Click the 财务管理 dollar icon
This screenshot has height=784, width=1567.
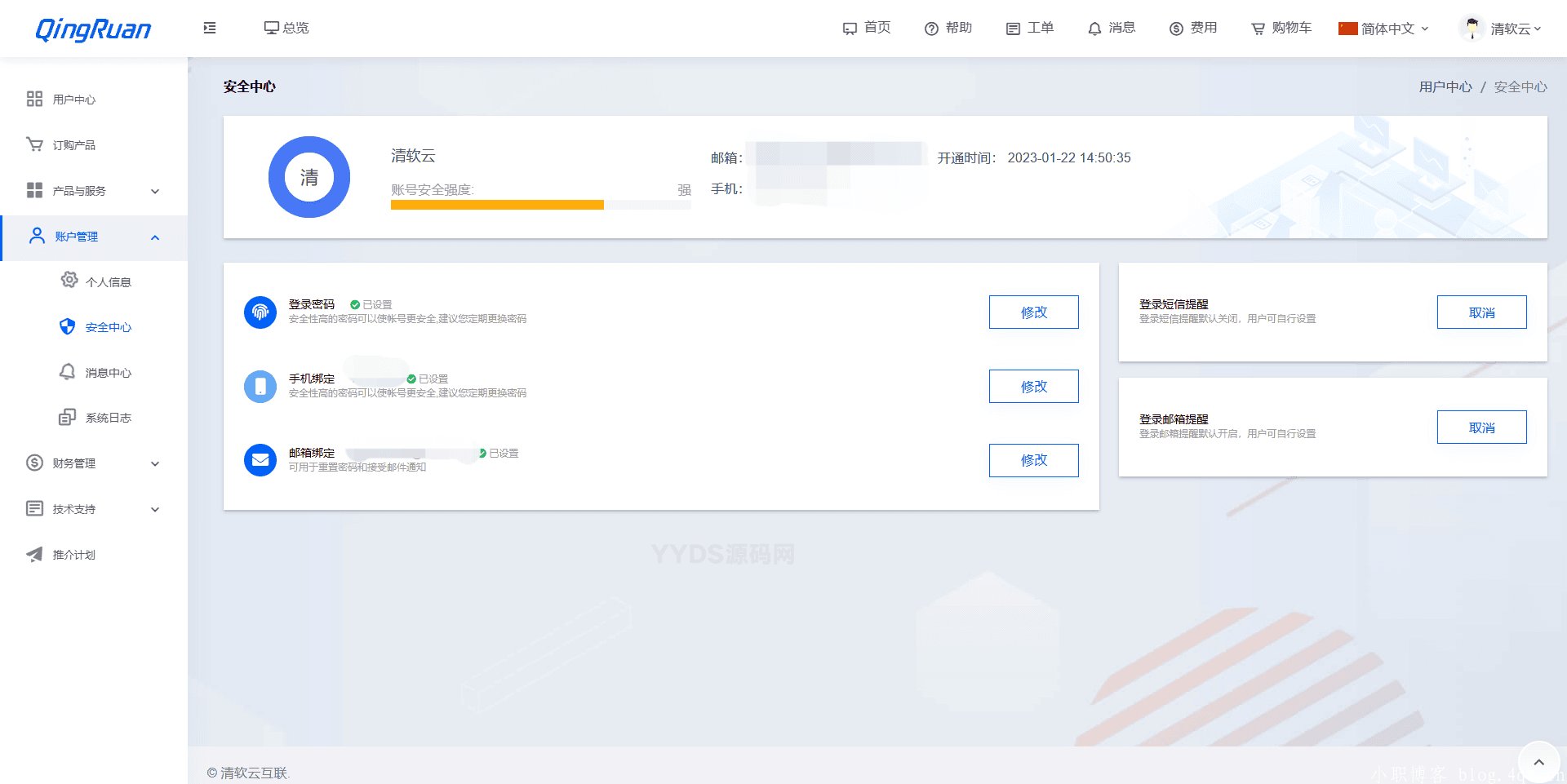pyautogui.click(x=34, y=463)
